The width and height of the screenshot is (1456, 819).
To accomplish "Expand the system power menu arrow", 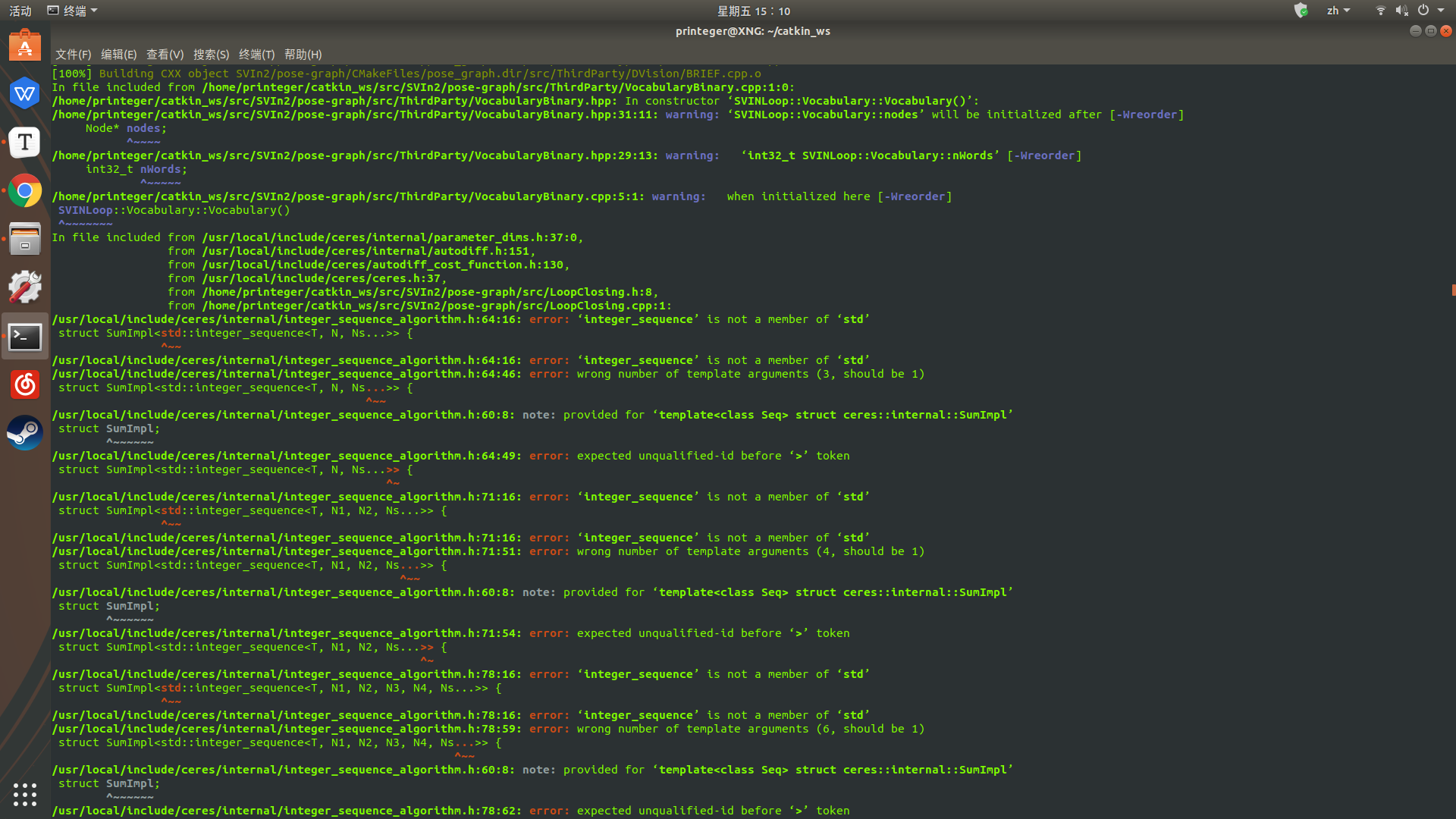I will 1441,11.
